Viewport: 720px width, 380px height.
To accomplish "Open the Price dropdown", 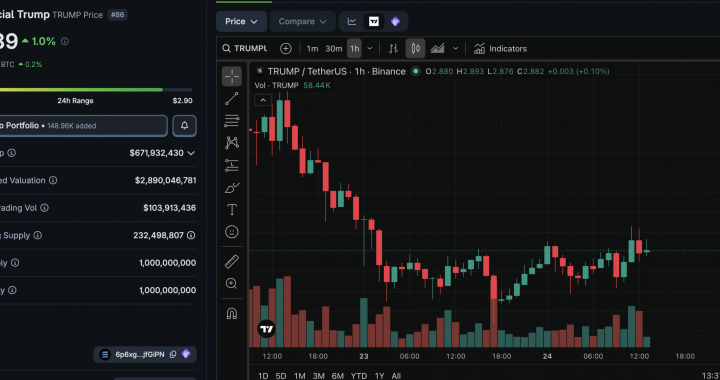I will point(242,22).
